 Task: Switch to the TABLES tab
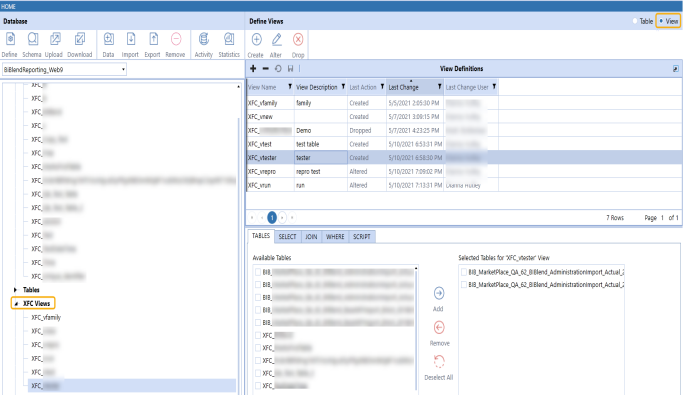(261, 236)
